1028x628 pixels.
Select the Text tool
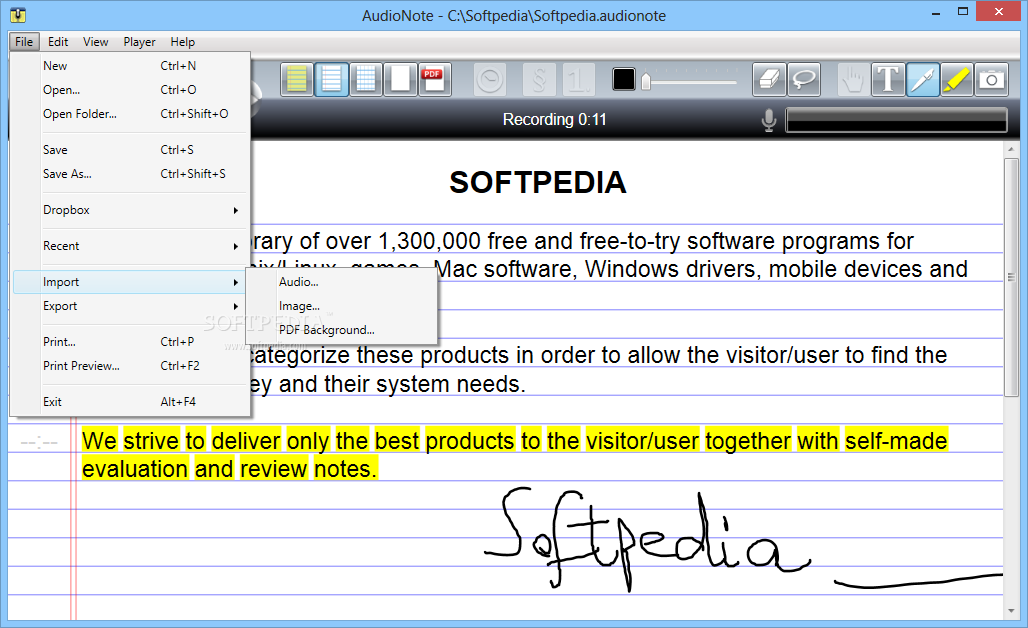[888, 80]
